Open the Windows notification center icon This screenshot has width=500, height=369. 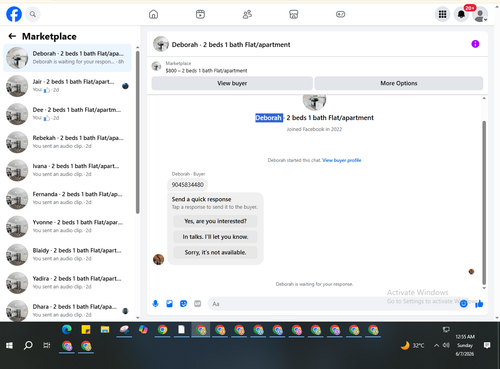487,345
